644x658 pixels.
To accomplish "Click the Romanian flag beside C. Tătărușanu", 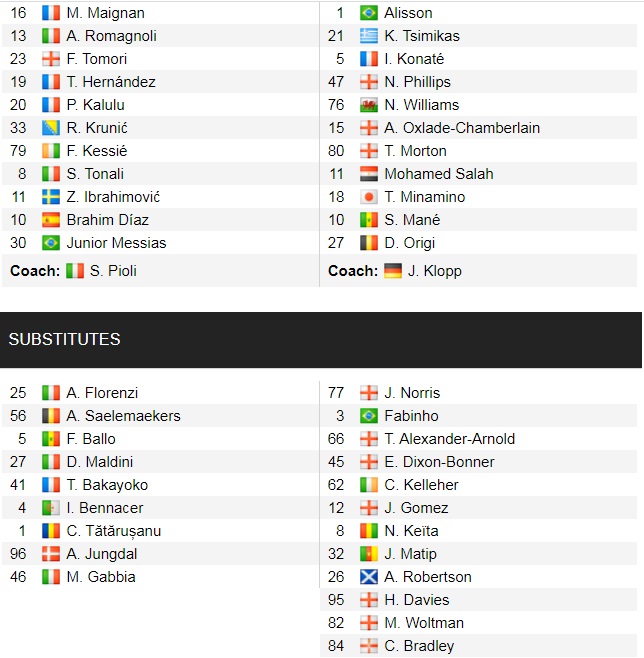I will tap(51, 531).
